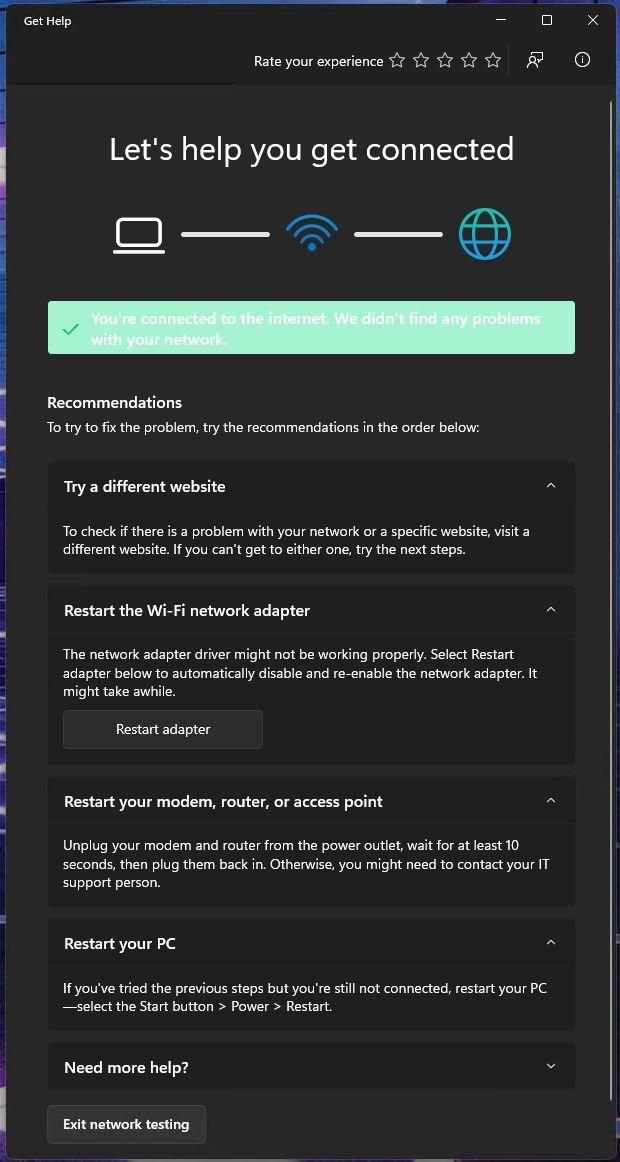Click the Restart adapter button
Screen dimensions: 620x1162
(162, 729)
